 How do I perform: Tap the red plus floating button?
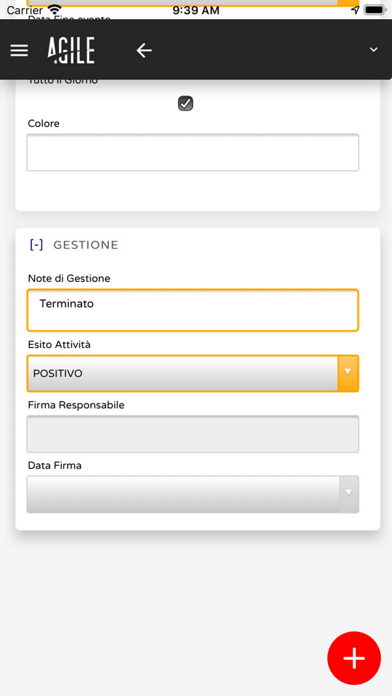[x=354, y=658]
